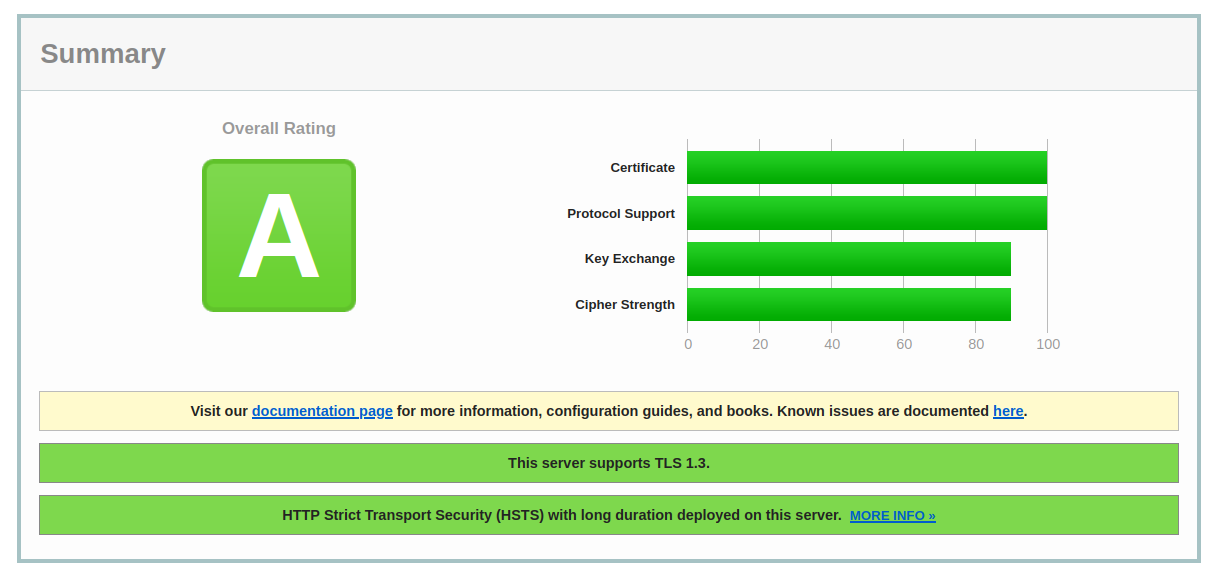Click the TLS 1.3 support notice
Image resolution: width=1222 pixels, height=568 pixels.
click(609, 463)
